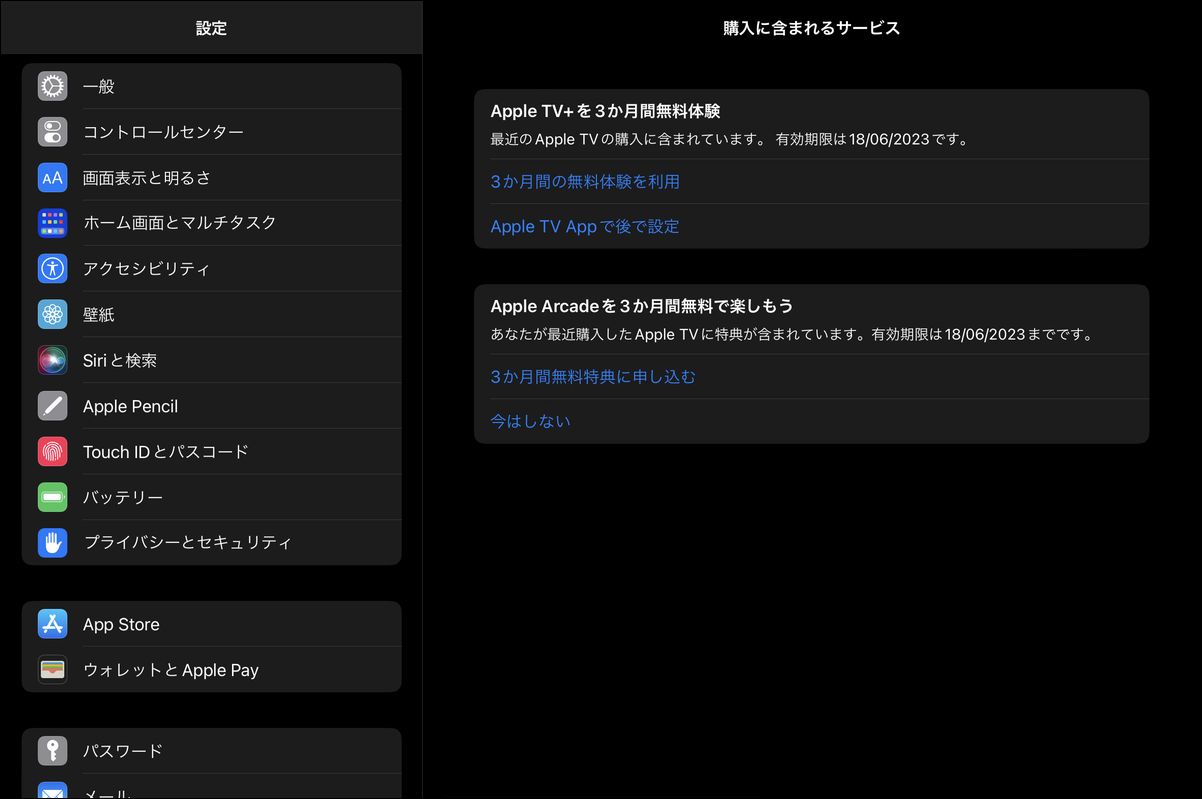This screenshot has width=1202, height=799.
Task: Tap 今はしない link
Action: point(531,421)
